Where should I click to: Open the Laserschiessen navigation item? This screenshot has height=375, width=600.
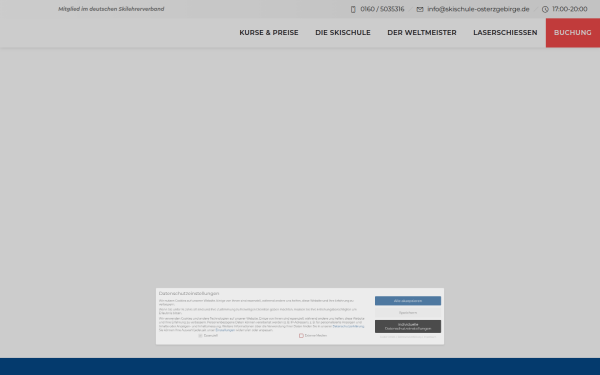click(x=505, y=33)
